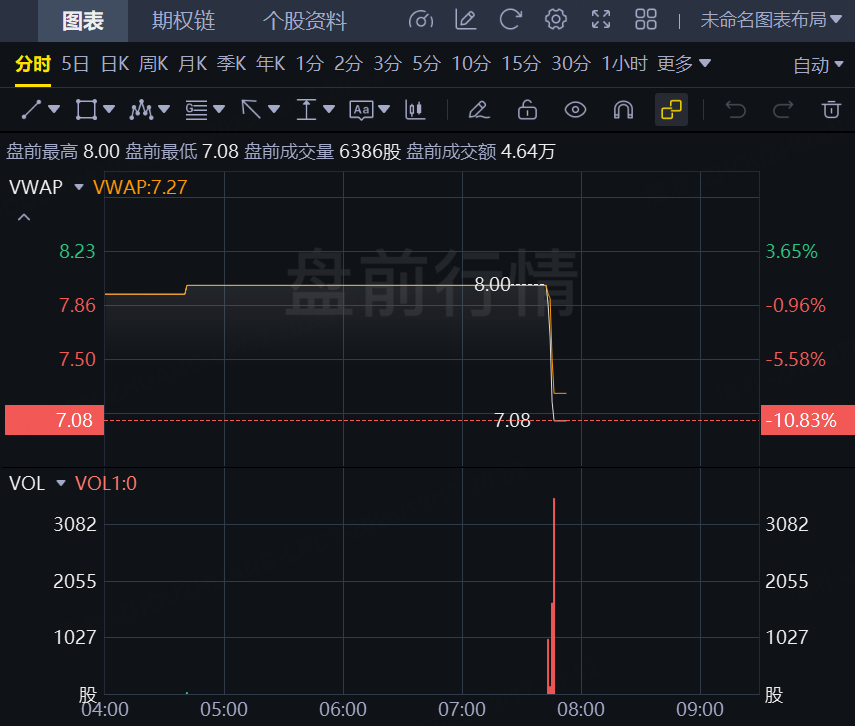
Task: Toggle the magnet snap mode
Action: click(623, 110)
